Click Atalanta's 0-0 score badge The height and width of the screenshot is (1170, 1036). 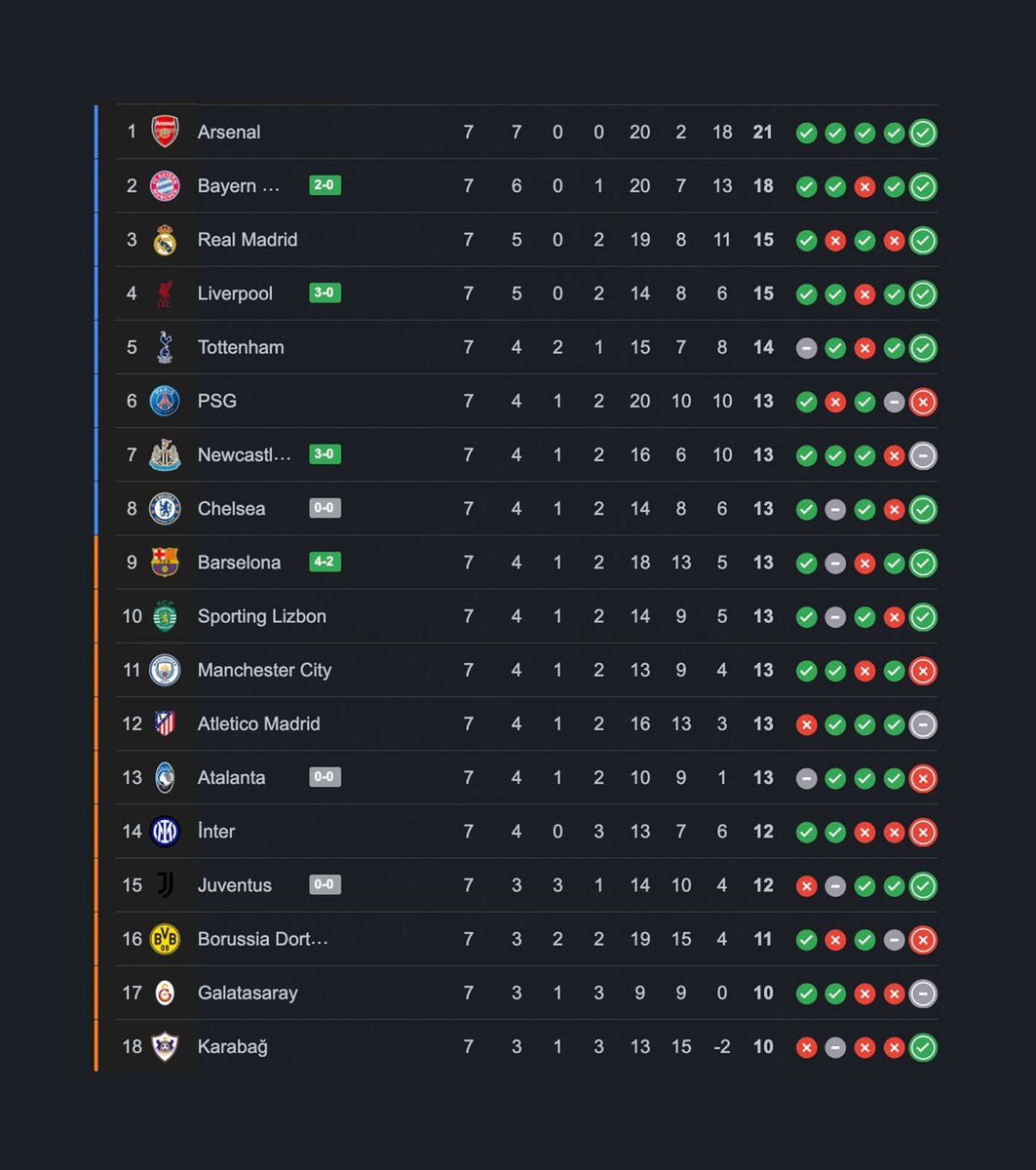325,777
